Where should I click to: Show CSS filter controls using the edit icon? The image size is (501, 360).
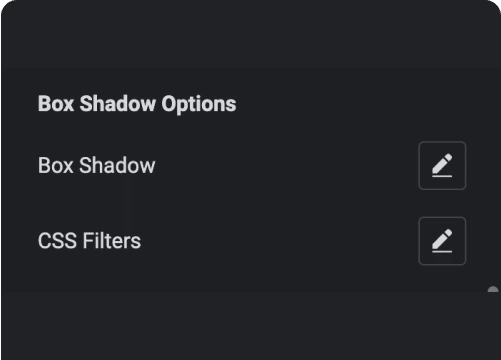click(442, 241)
